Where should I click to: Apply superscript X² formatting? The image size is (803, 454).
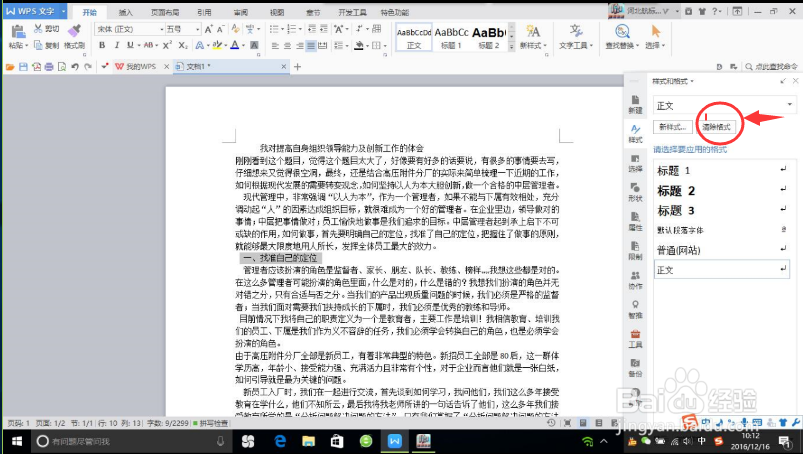click(167, 45)
